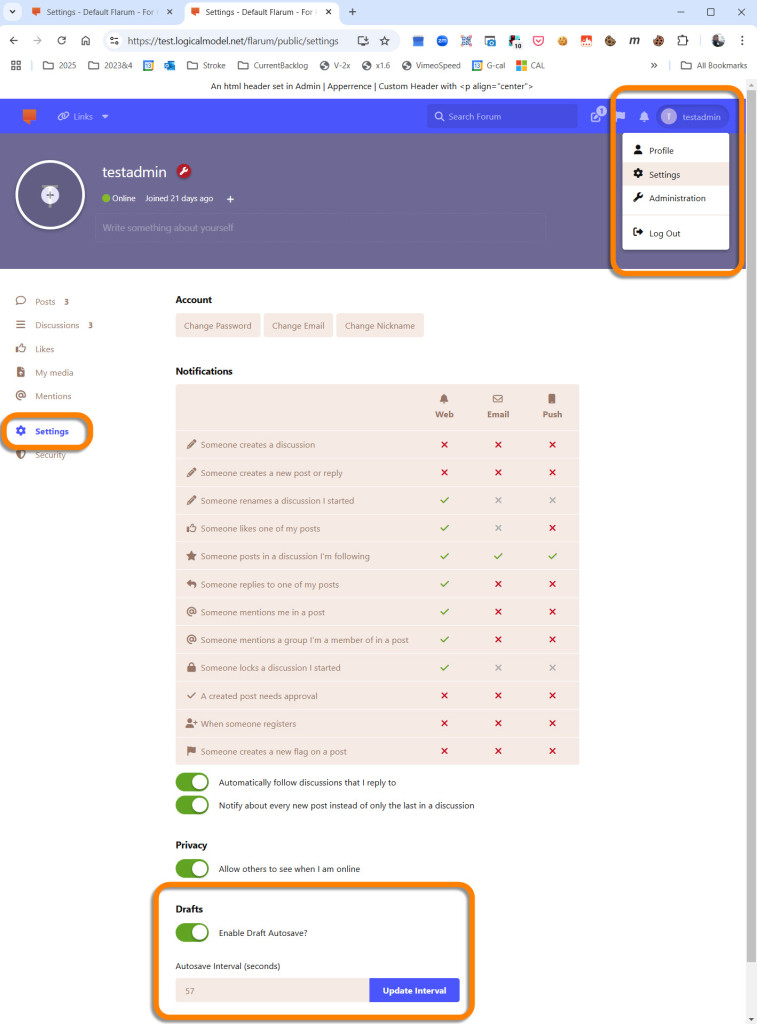The height and width of the screenshot is (1024, 757).
Task: Open the notifications bell in header
Action: tap(644, 116)
